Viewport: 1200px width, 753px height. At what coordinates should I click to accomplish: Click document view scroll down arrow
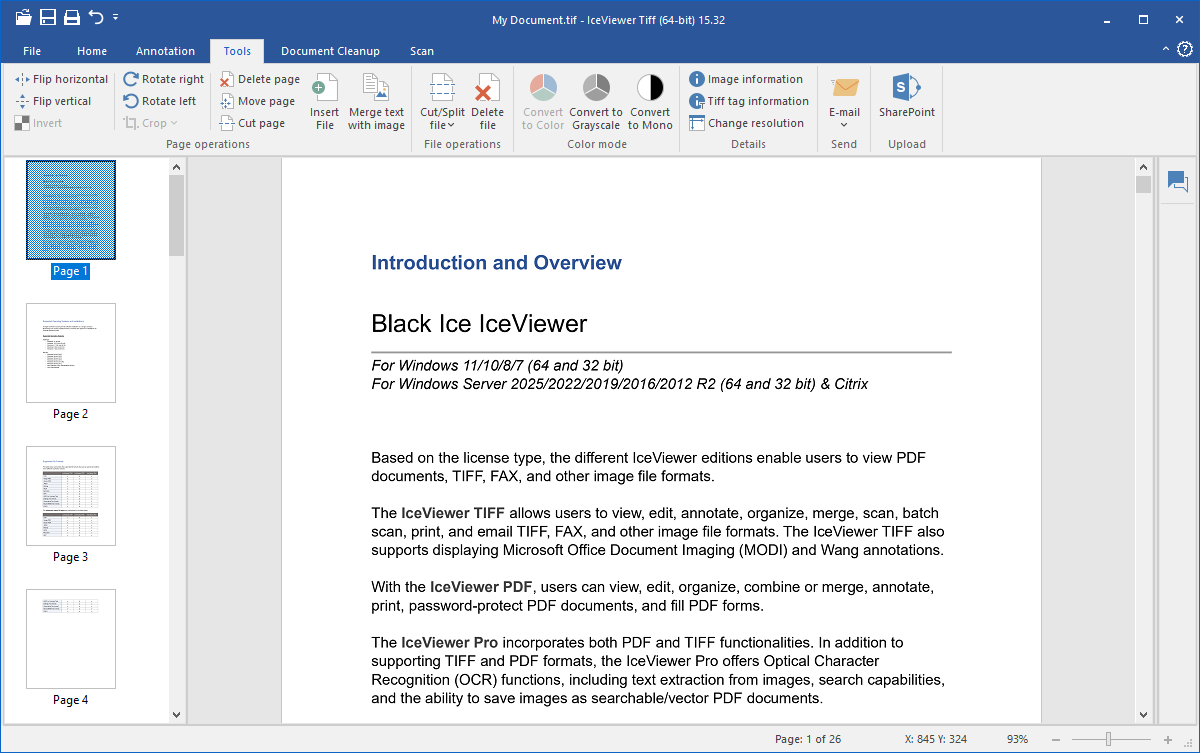(1144, 715)
